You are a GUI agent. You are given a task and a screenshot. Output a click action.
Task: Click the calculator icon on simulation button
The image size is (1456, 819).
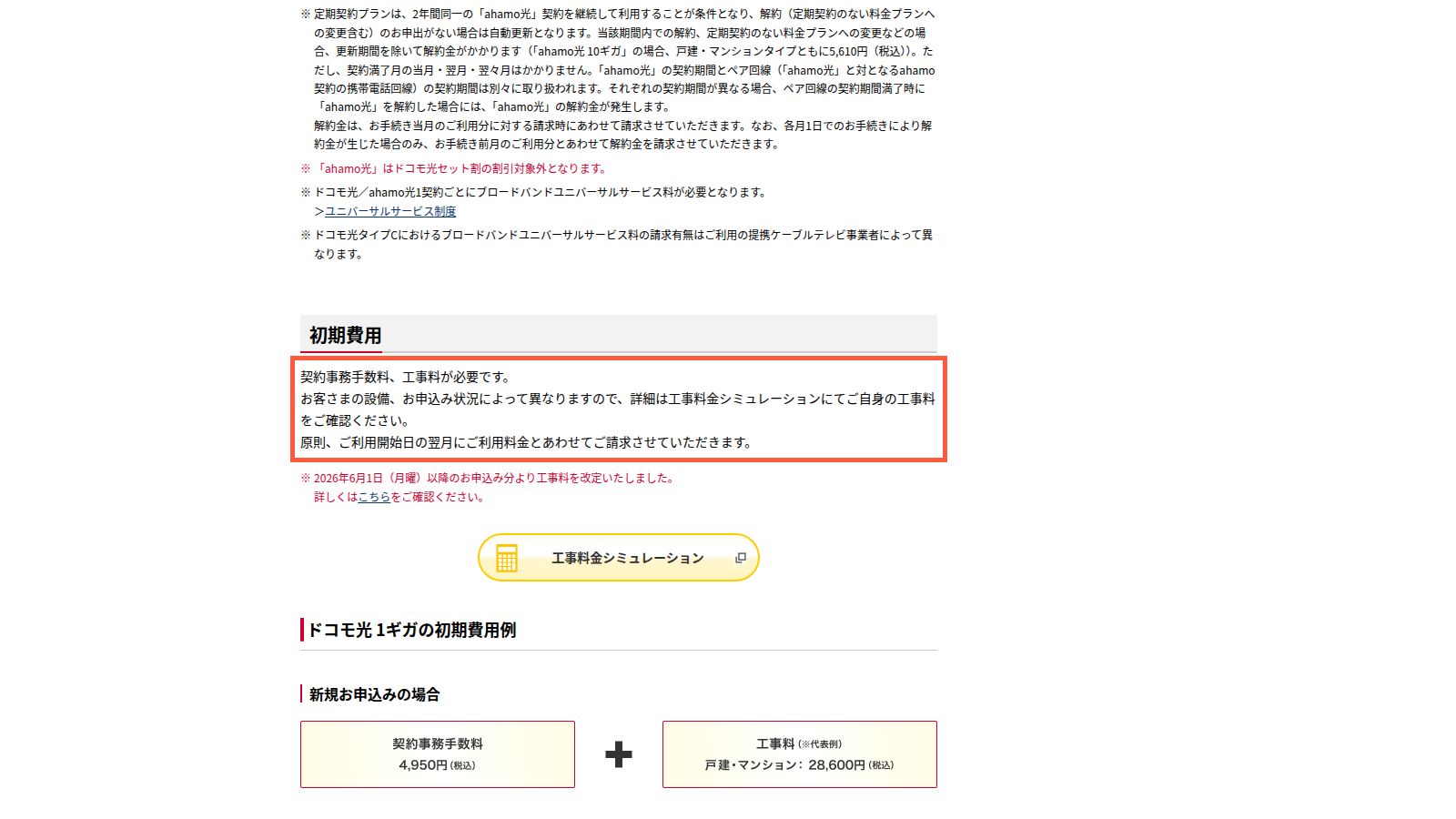point(507,558)
